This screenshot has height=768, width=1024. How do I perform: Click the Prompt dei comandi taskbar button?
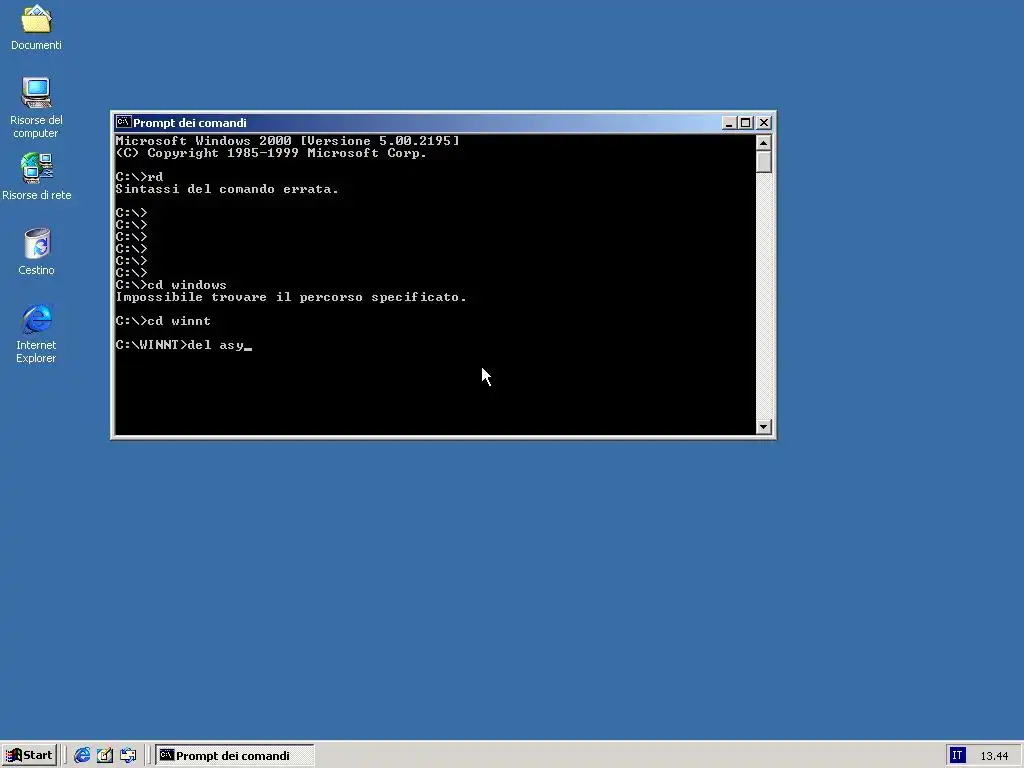(234, 755)
